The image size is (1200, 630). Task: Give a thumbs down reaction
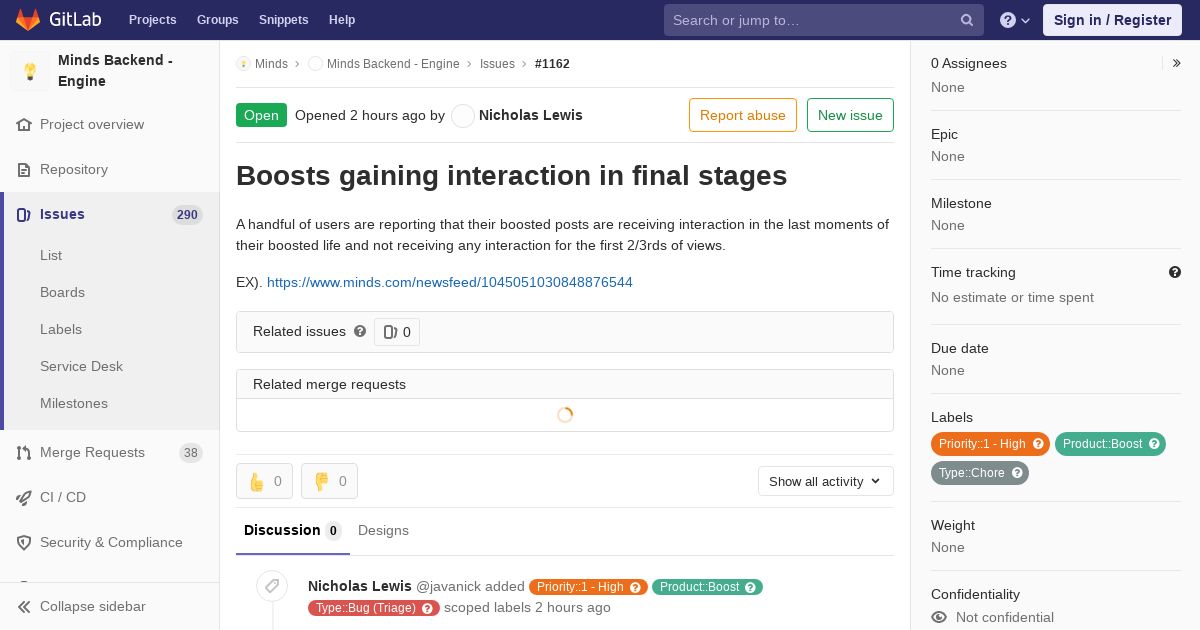[329, 481]
